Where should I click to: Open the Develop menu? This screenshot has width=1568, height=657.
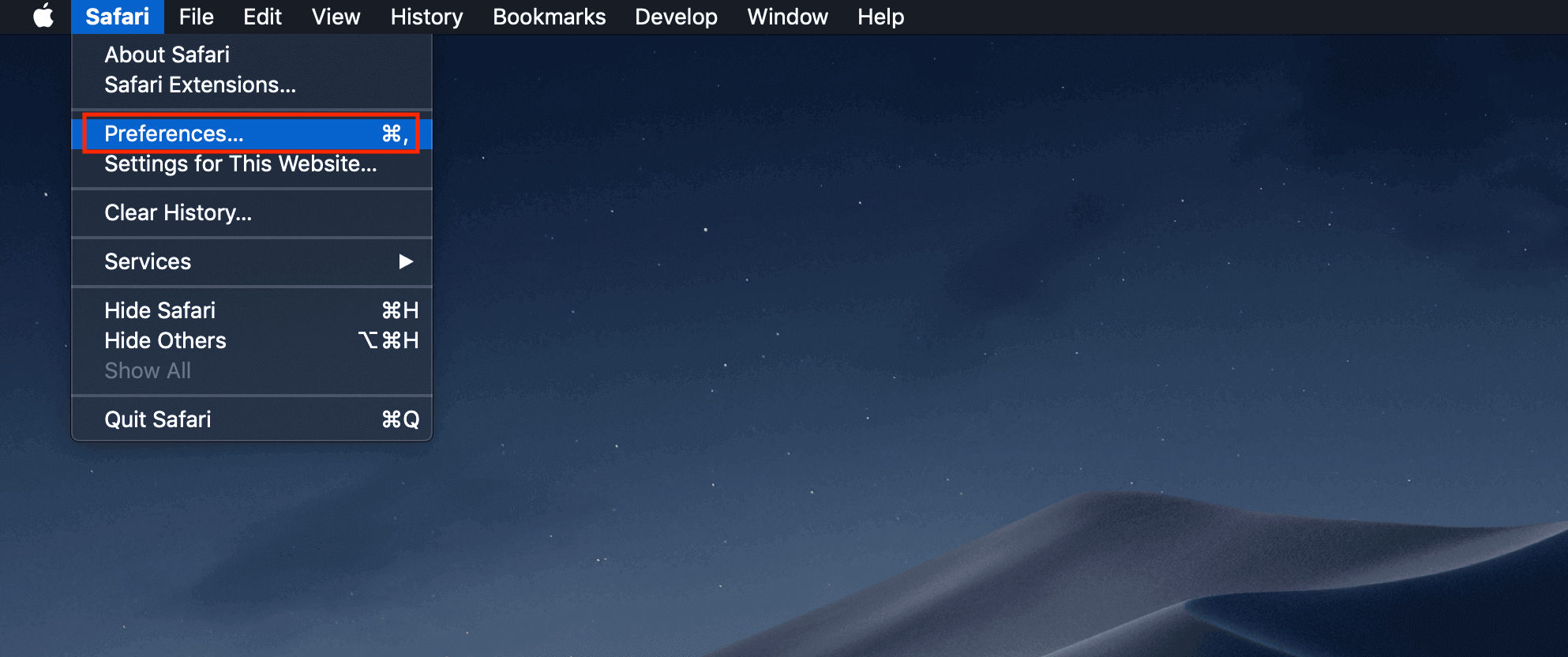(676, 17)
